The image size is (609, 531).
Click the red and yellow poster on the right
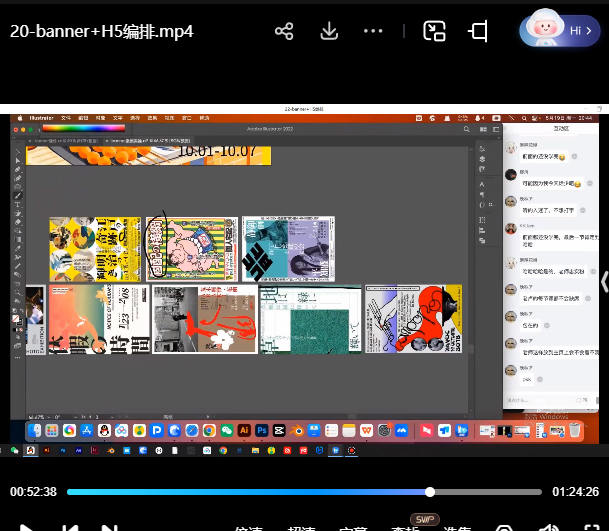tap(413, 319)
